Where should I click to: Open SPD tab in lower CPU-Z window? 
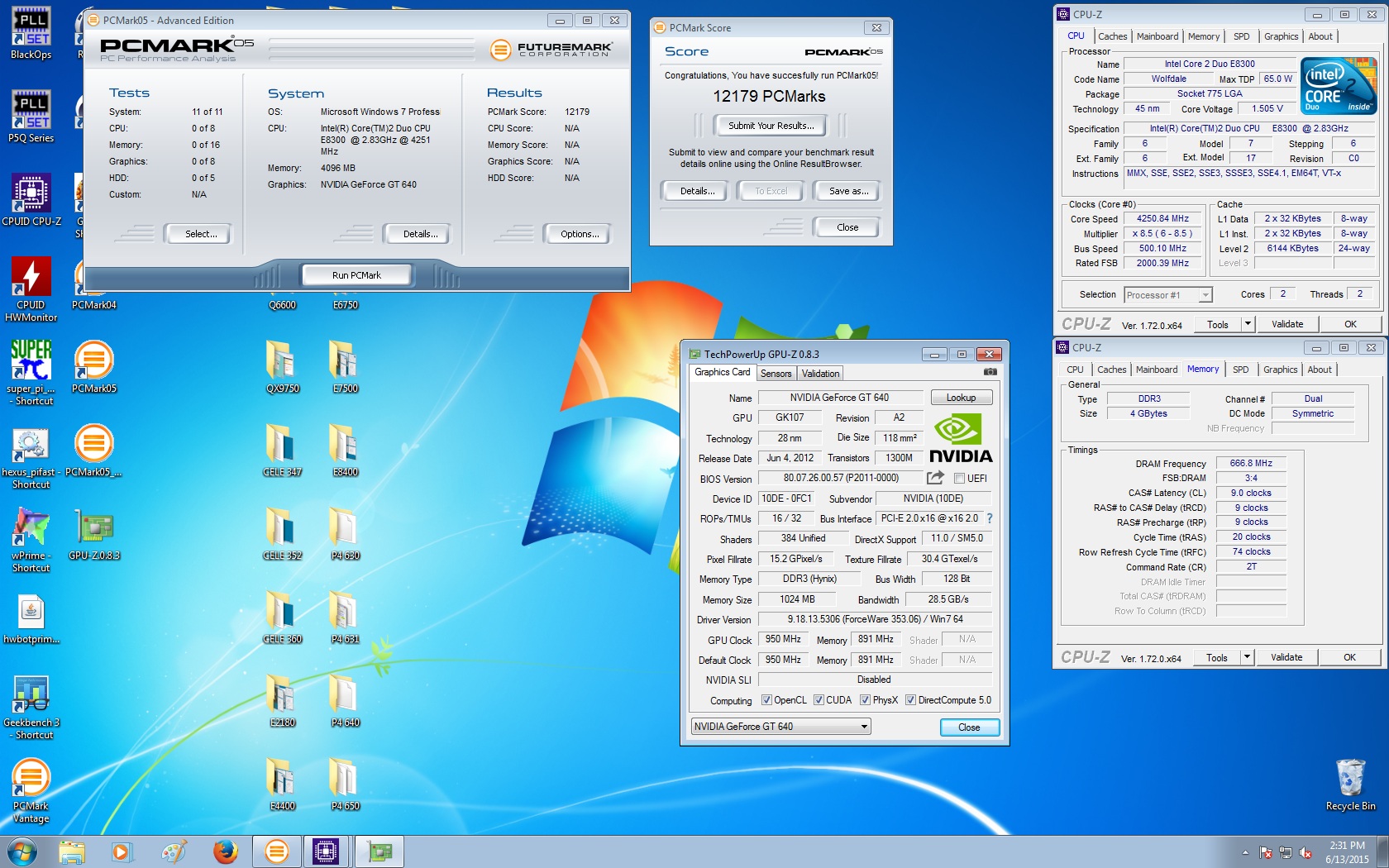point(1240,370)
